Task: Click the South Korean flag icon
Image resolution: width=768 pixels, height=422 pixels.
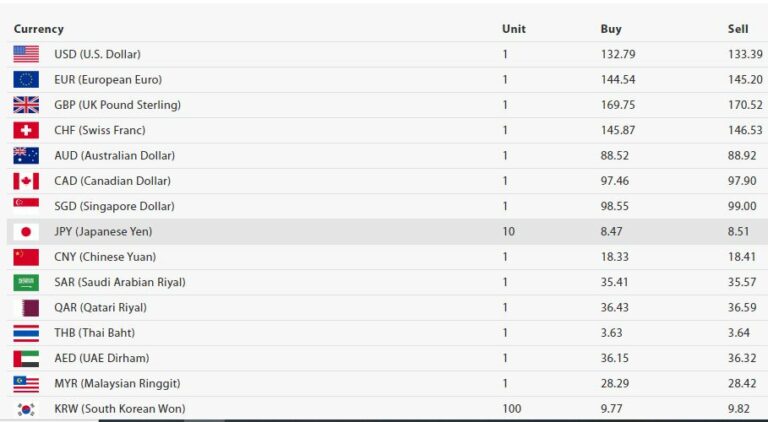Action: (26, 408)
